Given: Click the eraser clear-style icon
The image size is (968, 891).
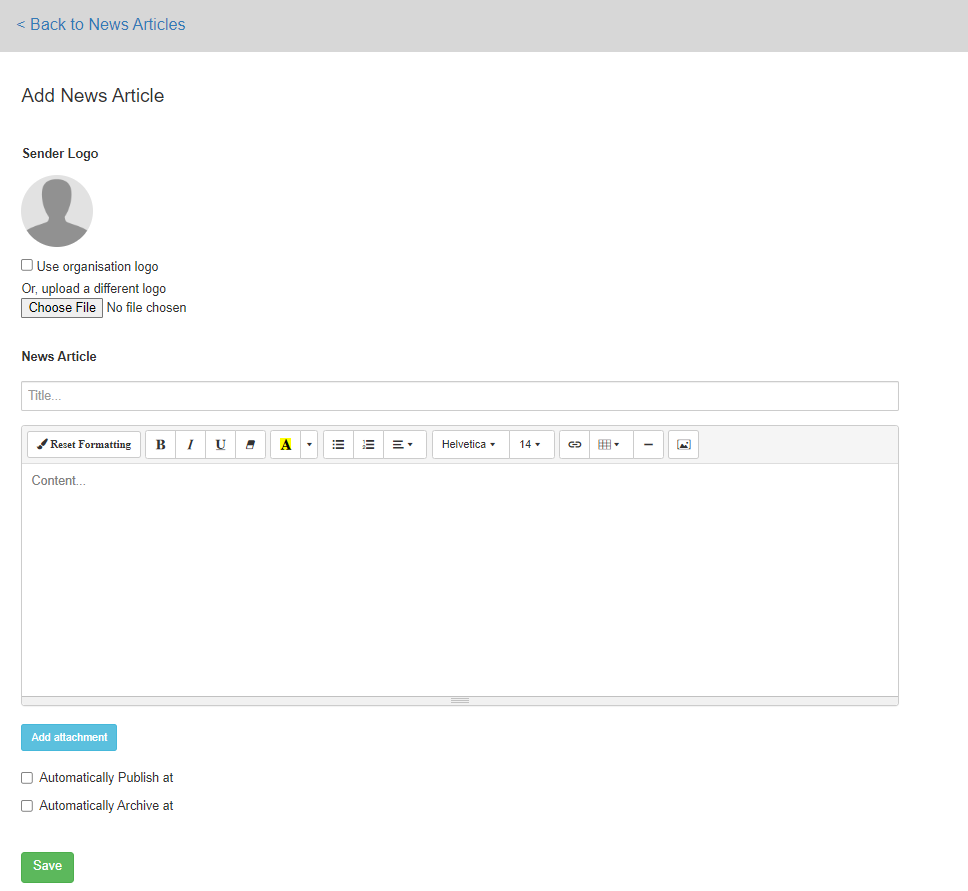Looking at the screenshot, I should pyautogui.click(x=250, y=445).
